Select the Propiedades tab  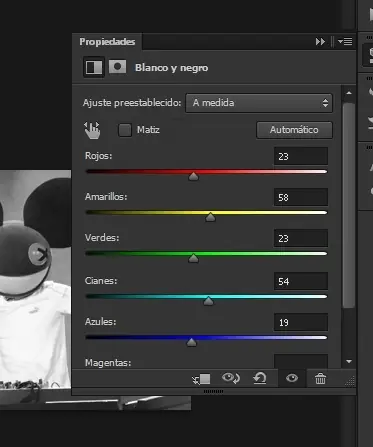point(107,42)
